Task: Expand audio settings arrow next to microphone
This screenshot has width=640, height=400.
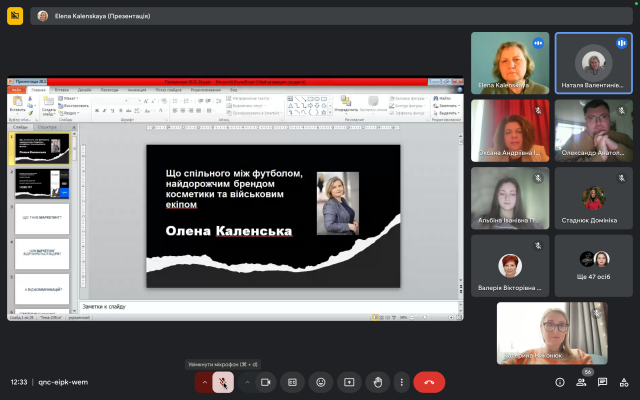Action: pos(204,382)
